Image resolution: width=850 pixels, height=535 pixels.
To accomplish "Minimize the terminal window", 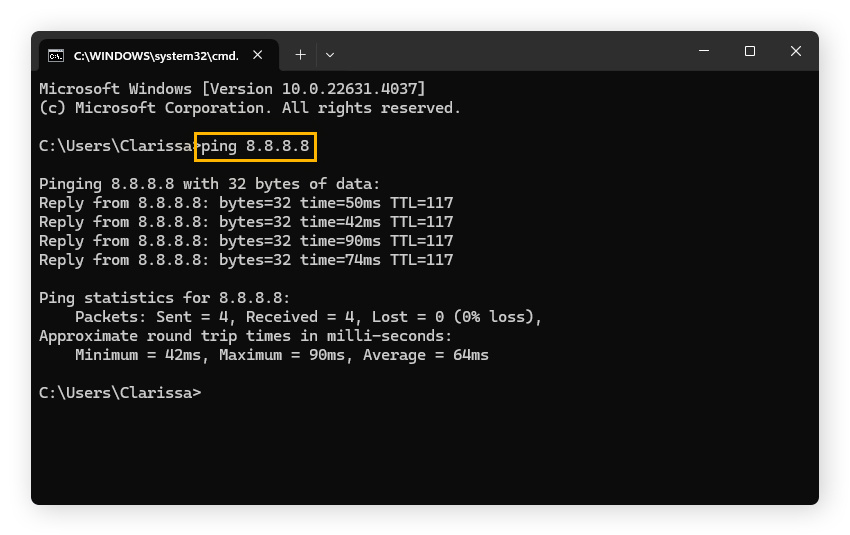I will [x=704, y=52].
